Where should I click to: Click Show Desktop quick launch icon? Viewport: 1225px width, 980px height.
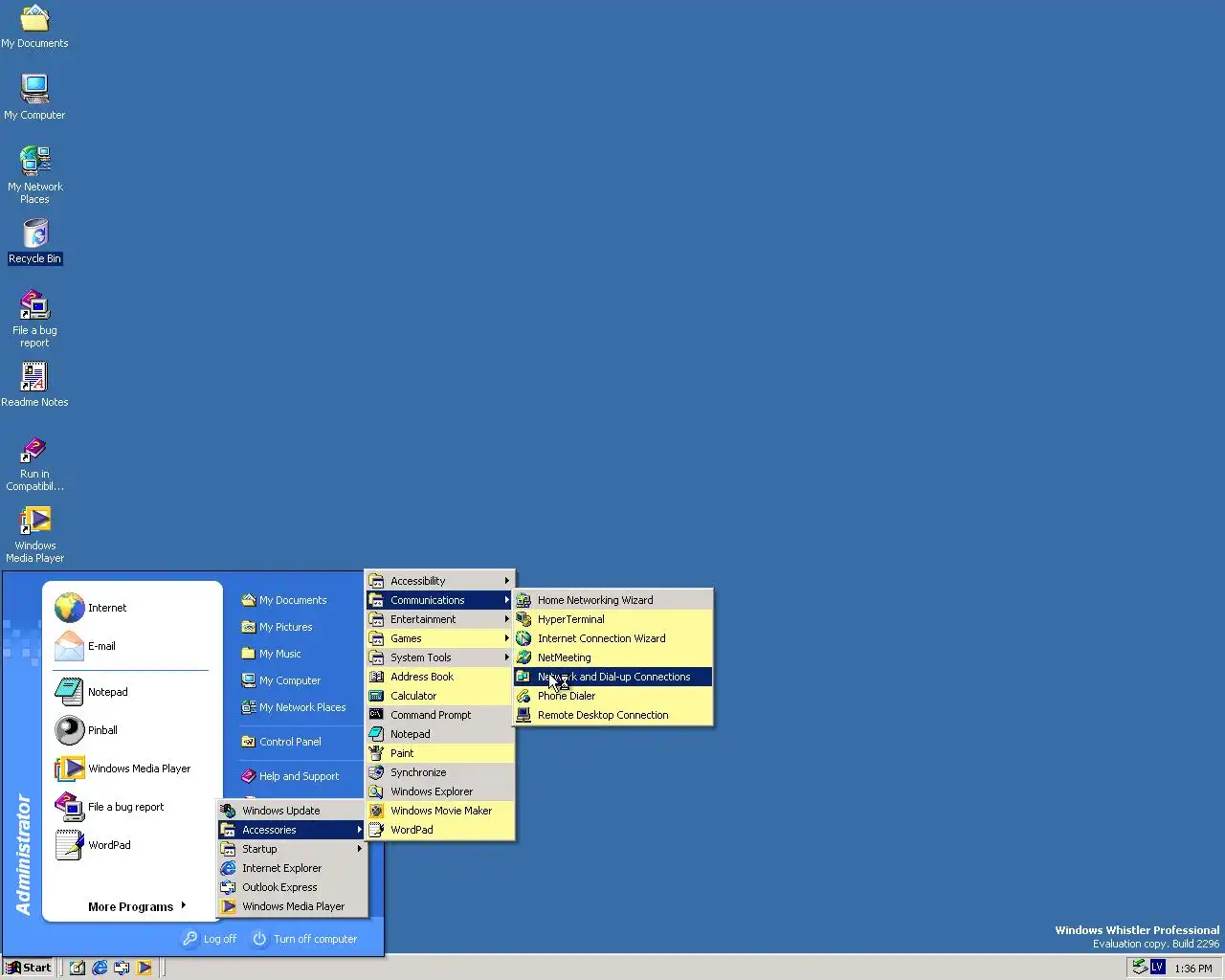pos(78,968)
